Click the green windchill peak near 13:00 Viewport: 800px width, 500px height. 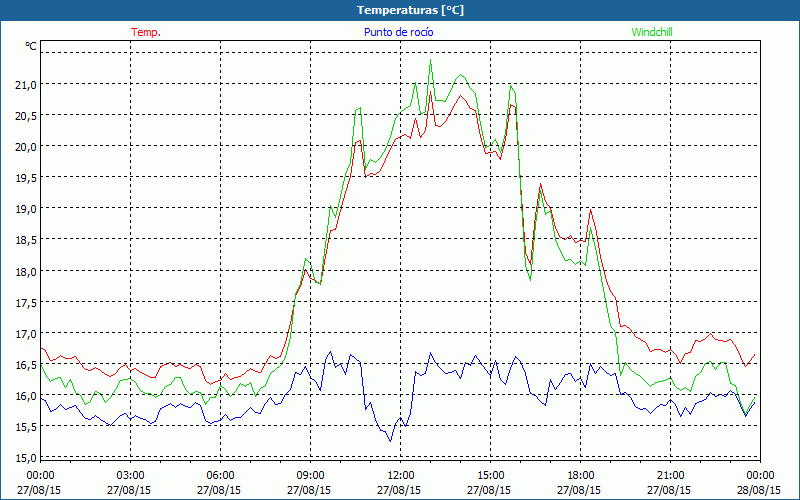click(431, 60)
